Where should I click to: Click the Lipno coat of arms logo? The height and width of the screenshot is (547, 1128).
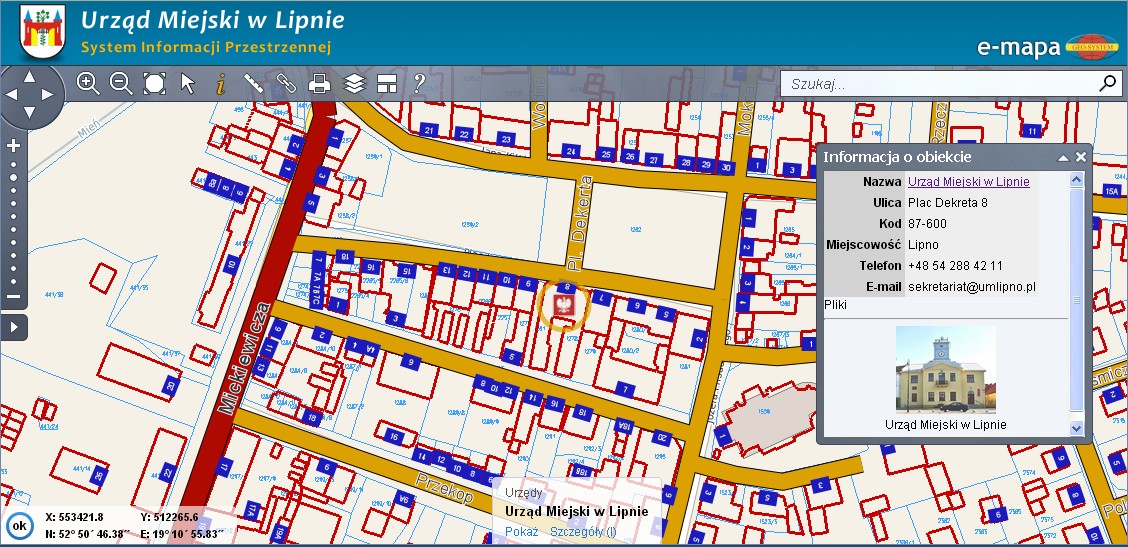pyautogui.click(x=44, y=31)
